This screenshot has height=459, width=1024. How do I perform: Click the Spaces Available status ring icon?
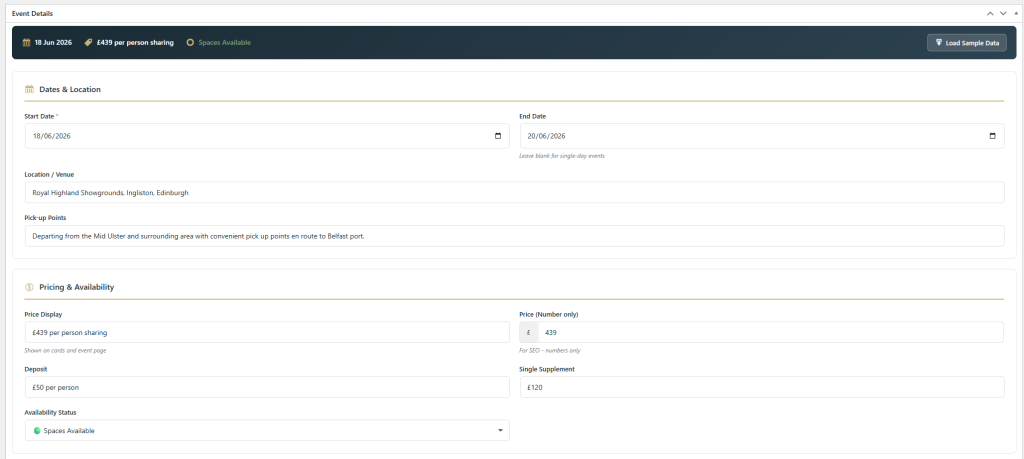[x=190, y=43]
